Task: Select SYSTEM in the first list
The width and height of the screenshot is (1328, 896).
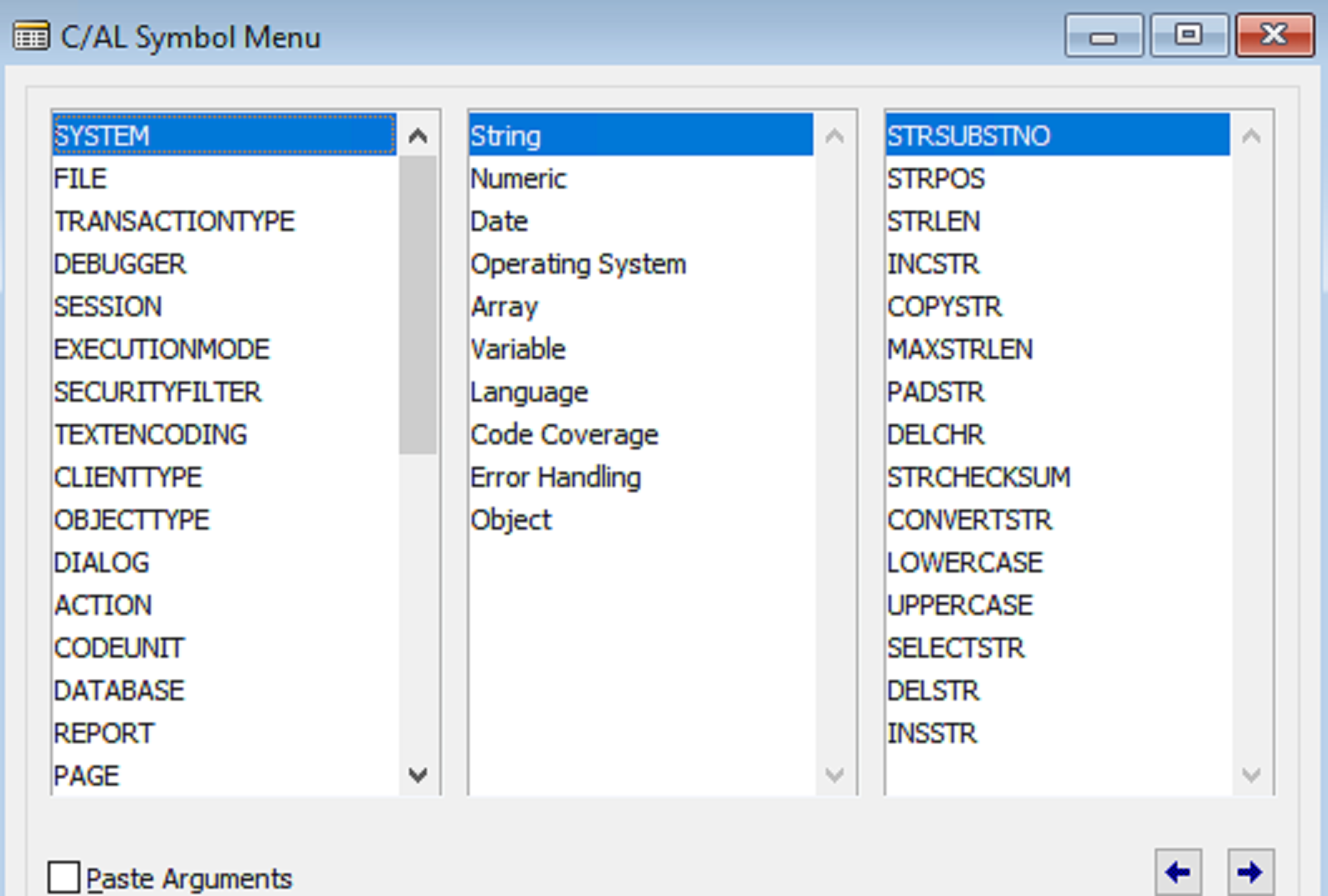Action: tap(223, 136)
